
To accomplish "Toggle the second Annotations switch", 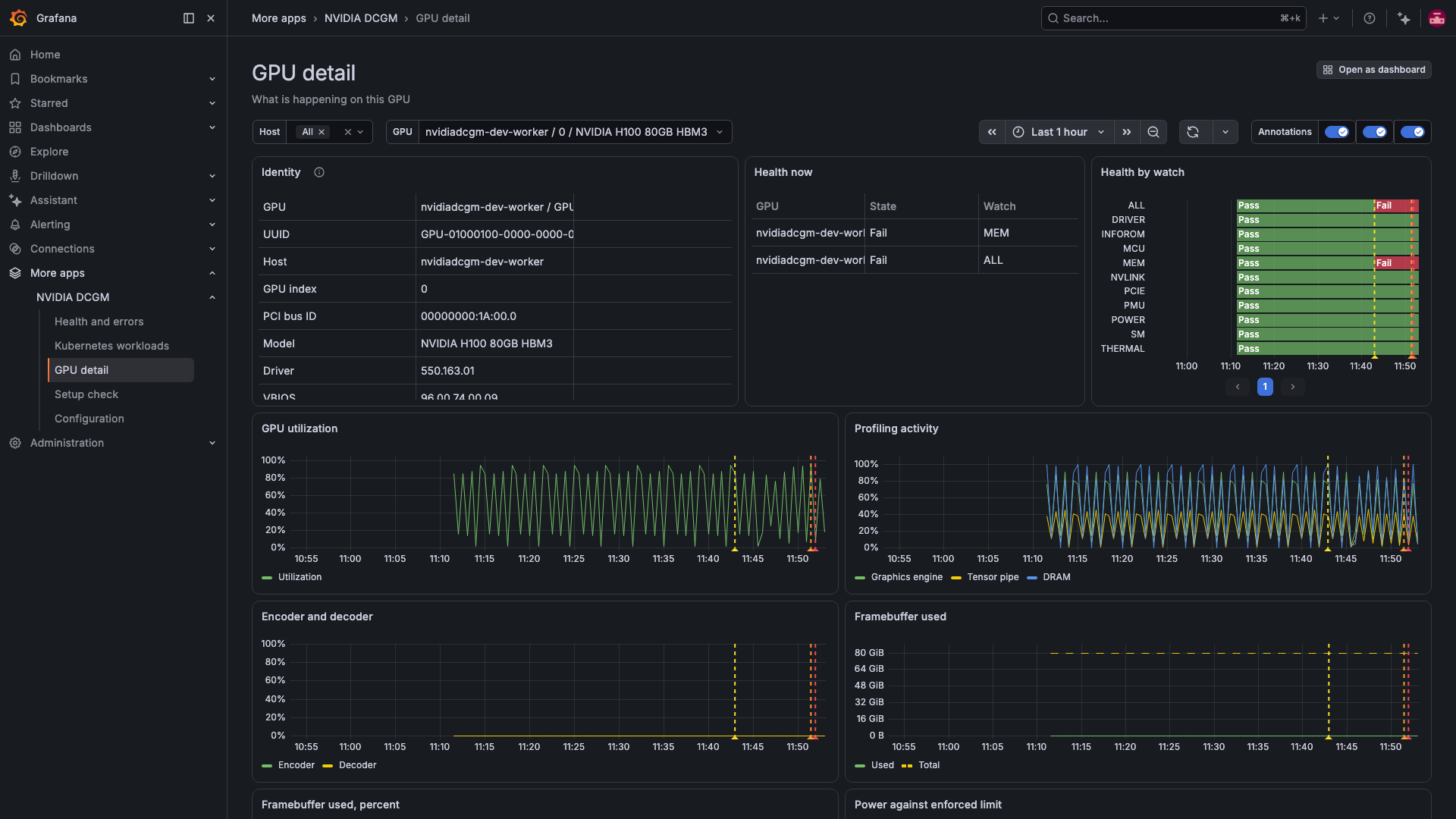I will 1374,132.
